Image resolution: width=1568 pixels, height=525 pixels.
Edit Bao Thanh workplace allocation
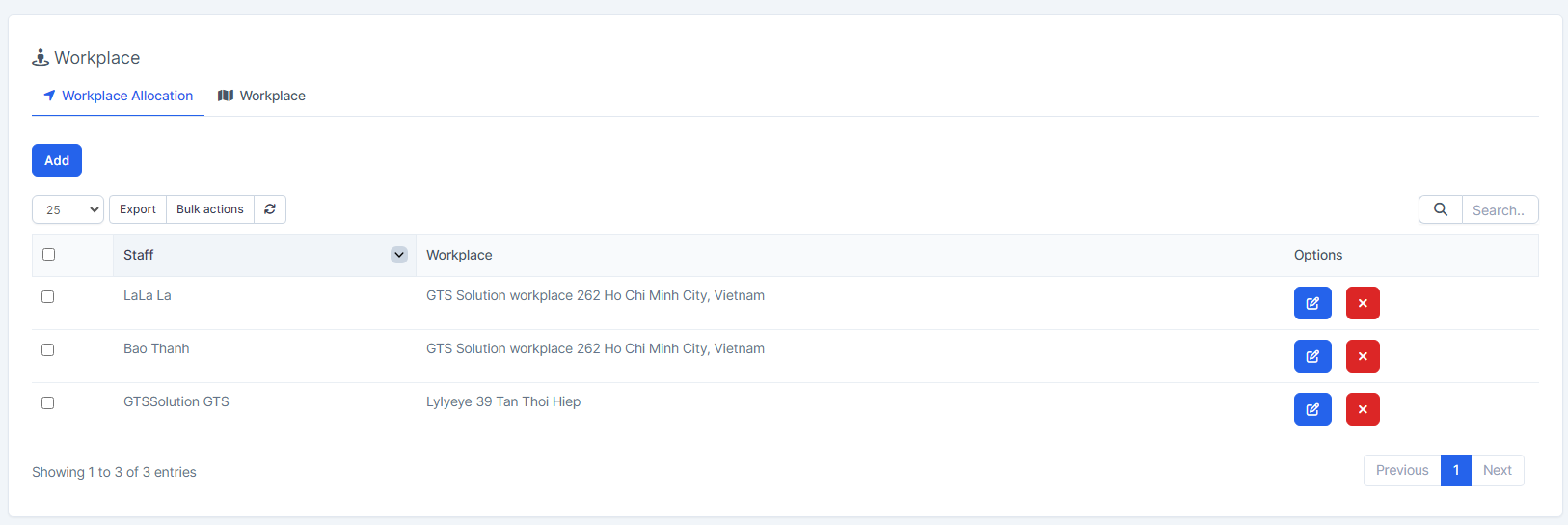pyautogui.click(x=1312, y=356)
